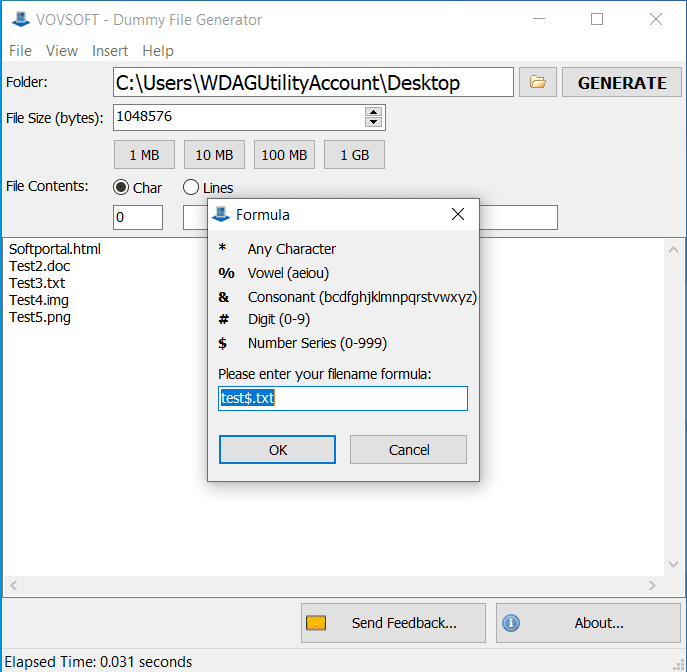Viewport: 687px width, 672px height.
Task: Set size with the 10 MB button
Action: click(214, 155)
